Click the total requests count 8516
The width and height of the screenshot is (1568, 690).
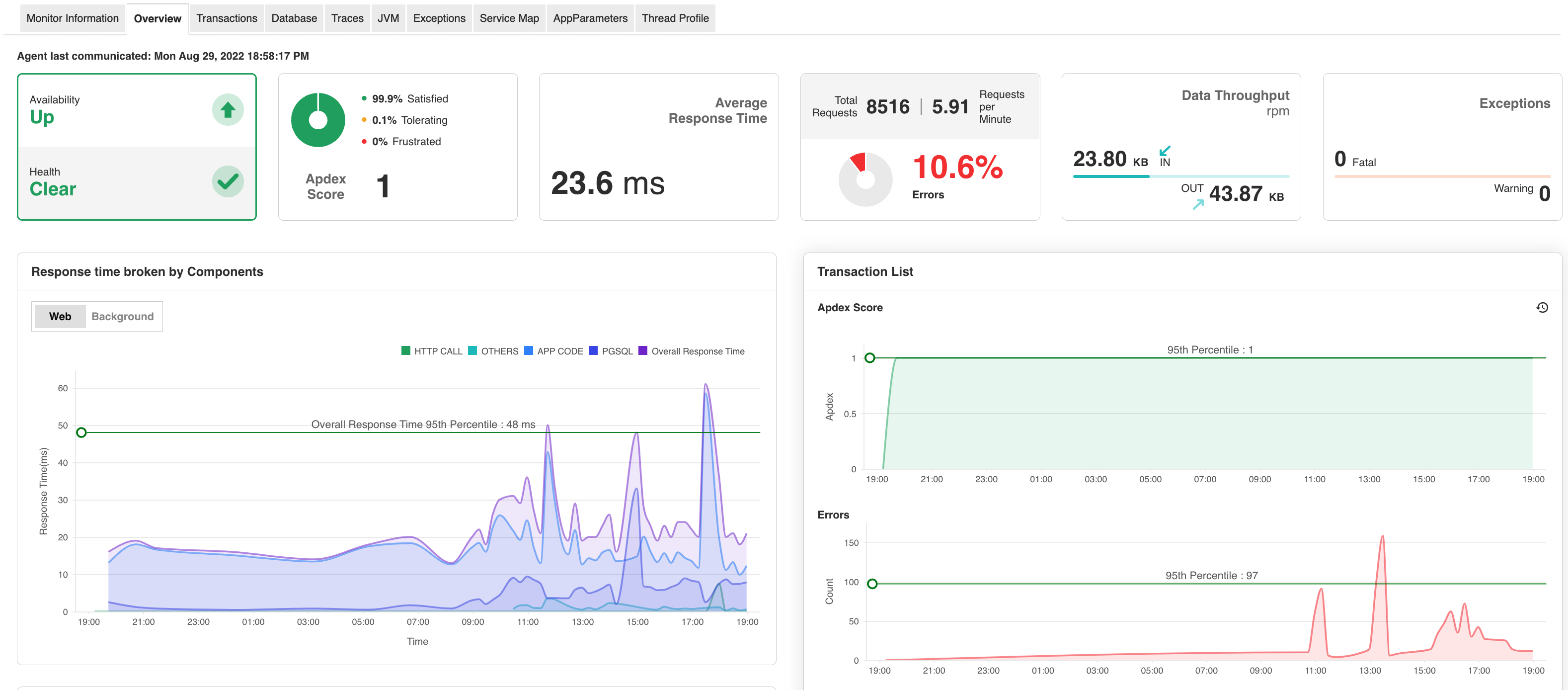click(x=887, y=107)
